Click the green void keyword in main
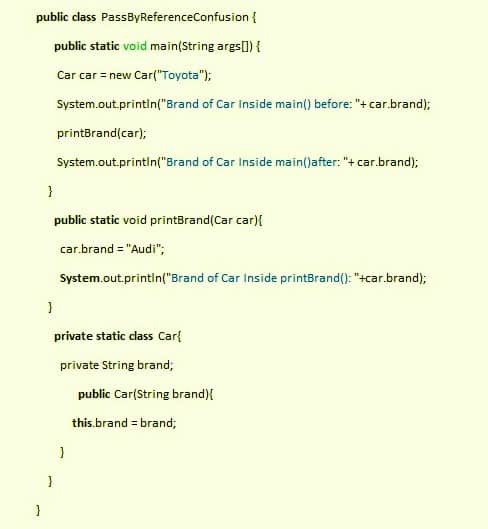The height and width of the screenshot is (529, 488). point(135,46)
